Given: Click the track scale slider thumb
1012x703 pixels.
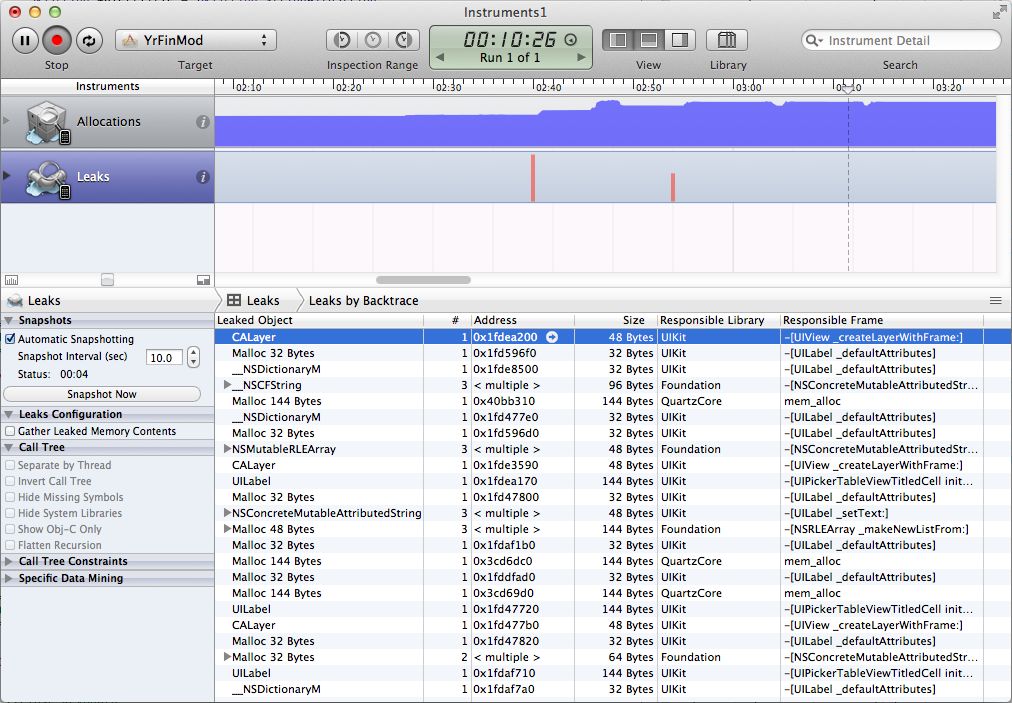Looking at the screenshot, I should click(108, 280).
